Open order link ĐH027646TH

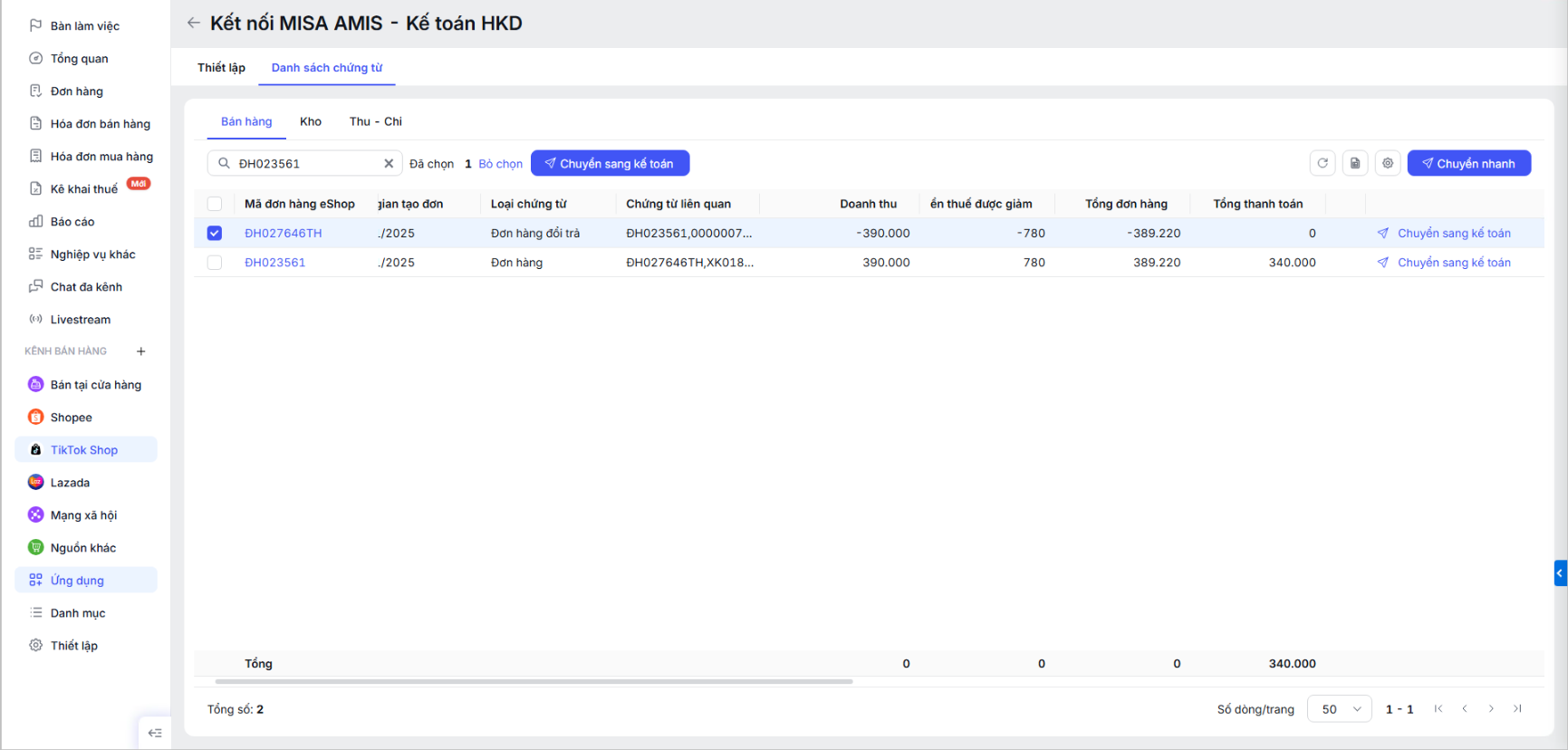(x=284, y=233)
